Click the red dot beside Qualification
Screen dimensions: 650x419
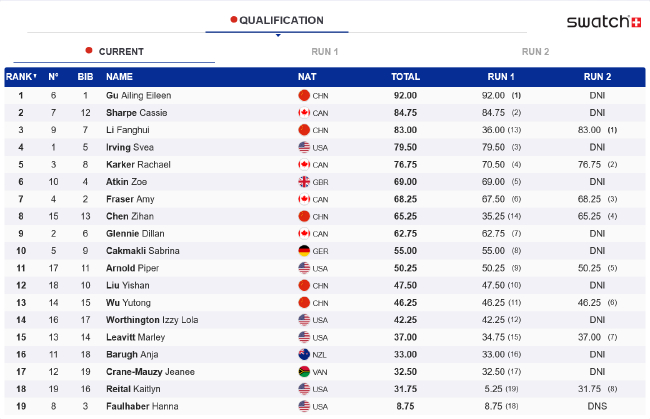click(x=234, y=20)
